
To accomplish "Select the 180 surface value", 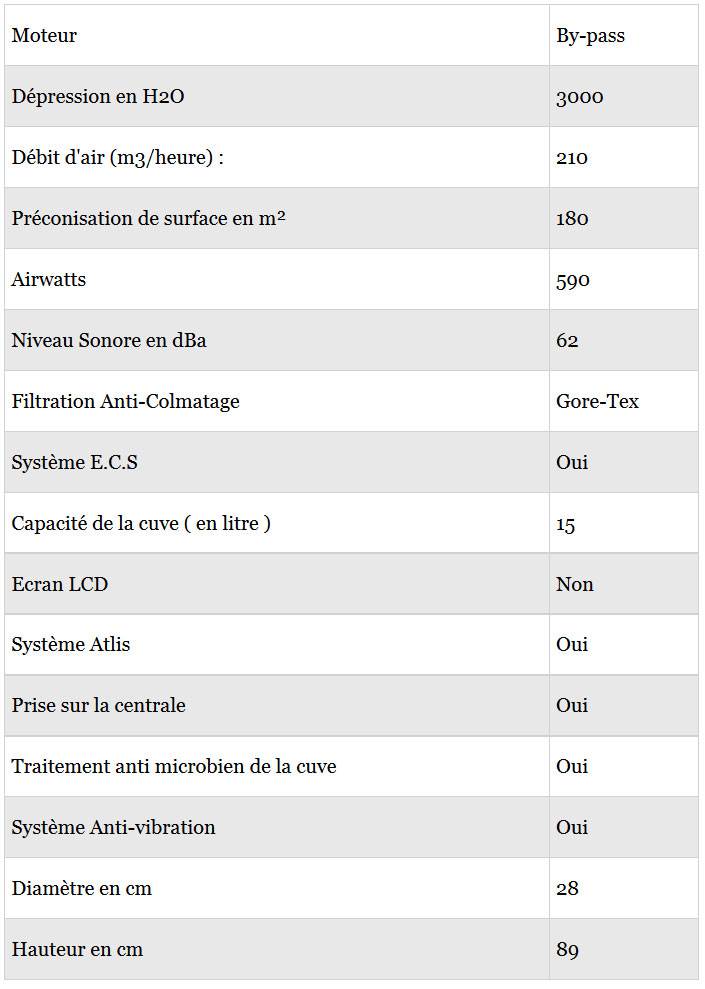I will [572, 219].
